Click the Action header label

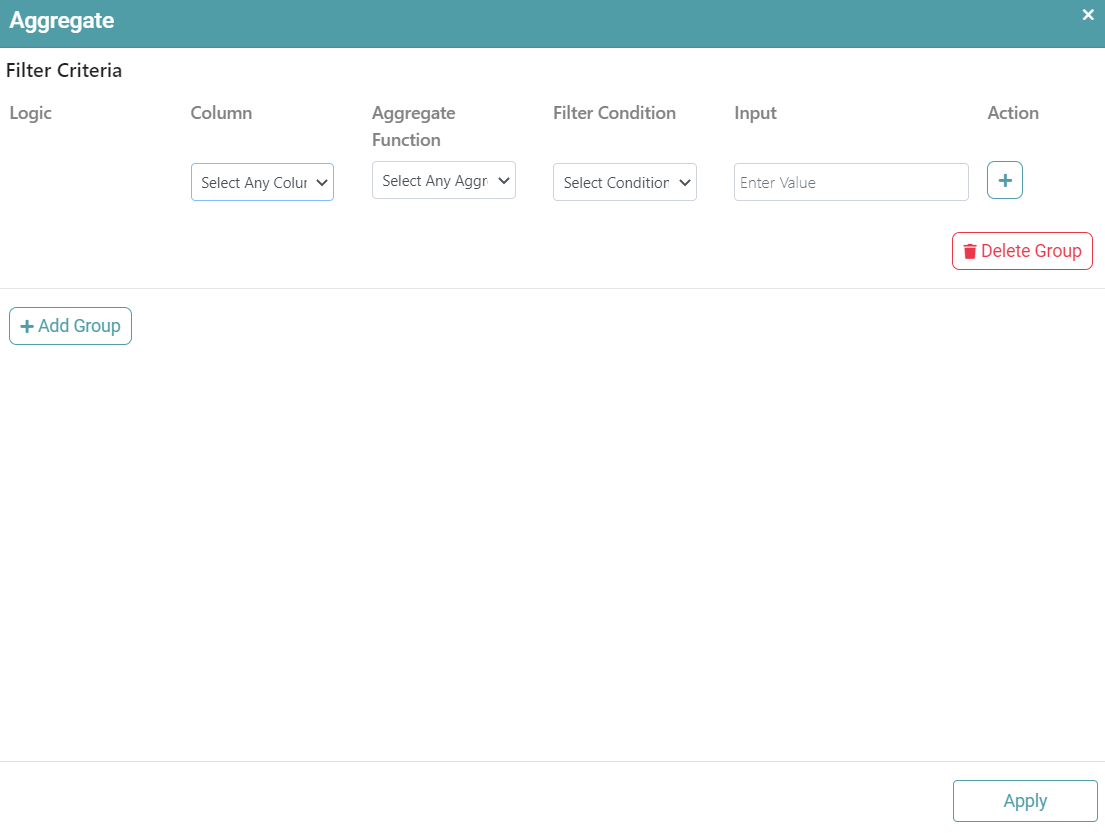pos(1012,113)
